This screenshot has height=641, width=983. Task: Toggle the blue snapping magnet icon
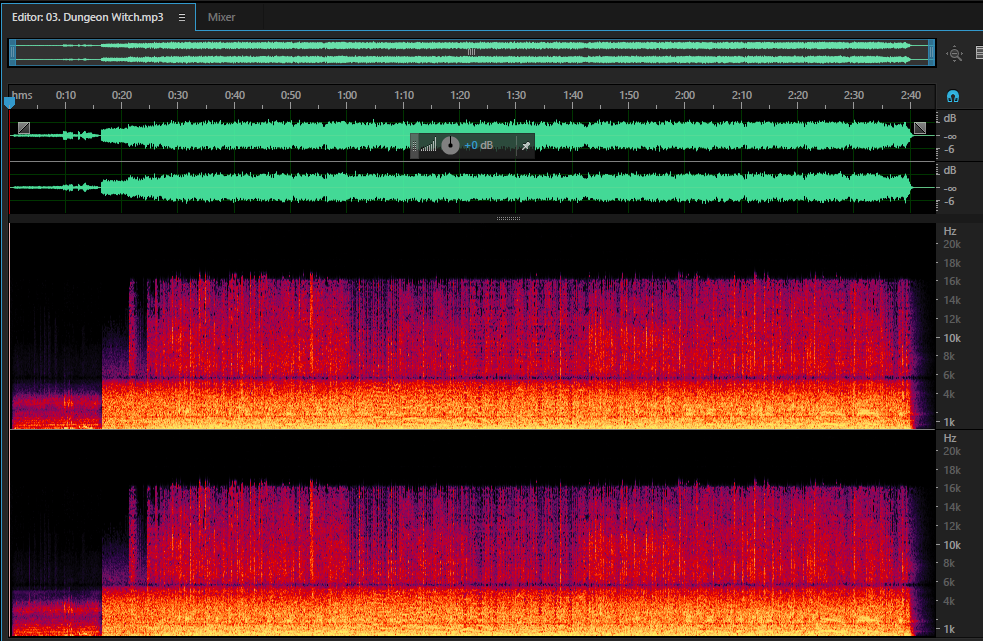tap(953, 97)
